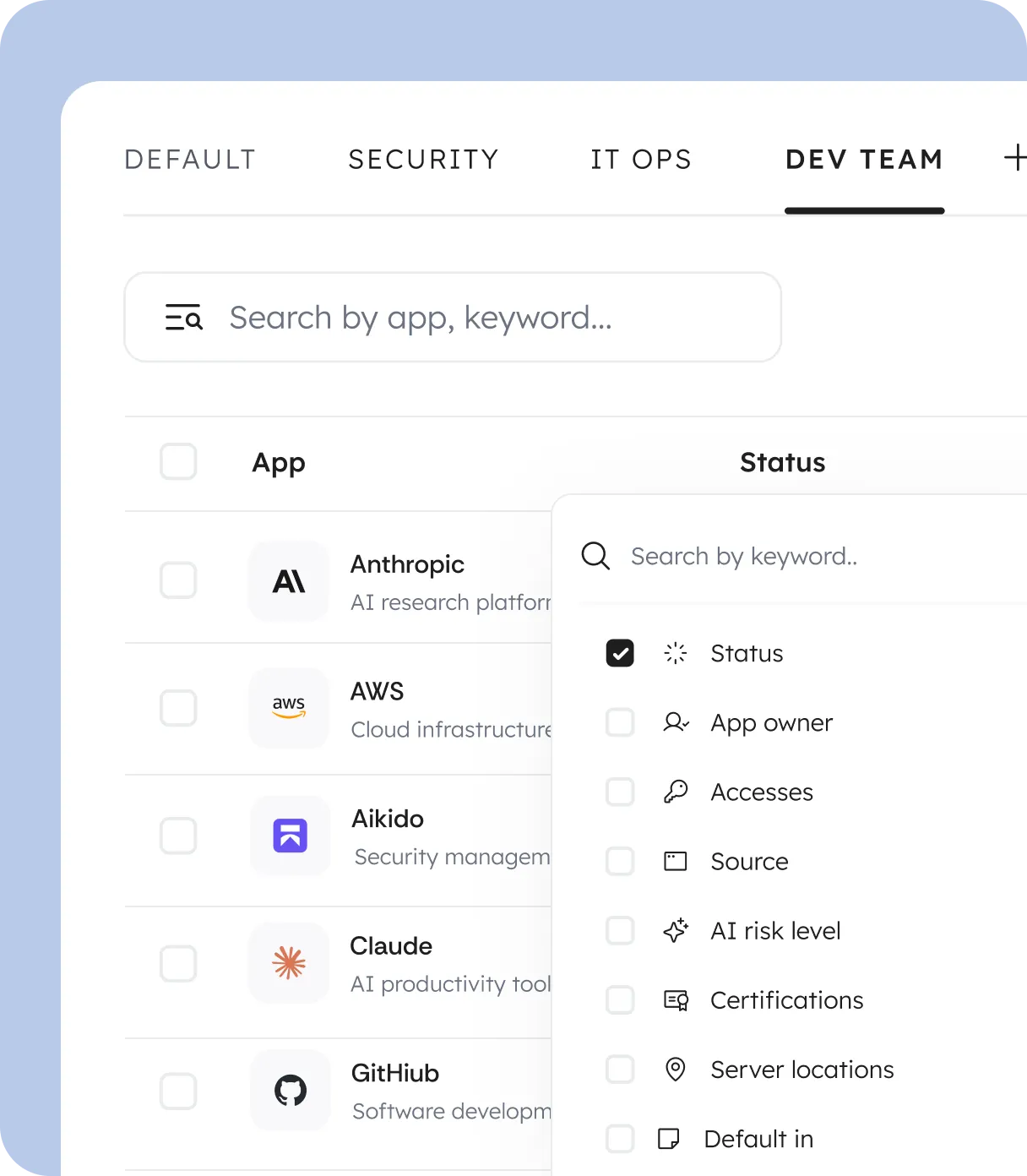
Task: Click the certificate icon beside Certifications
Action: [675, 1000]
